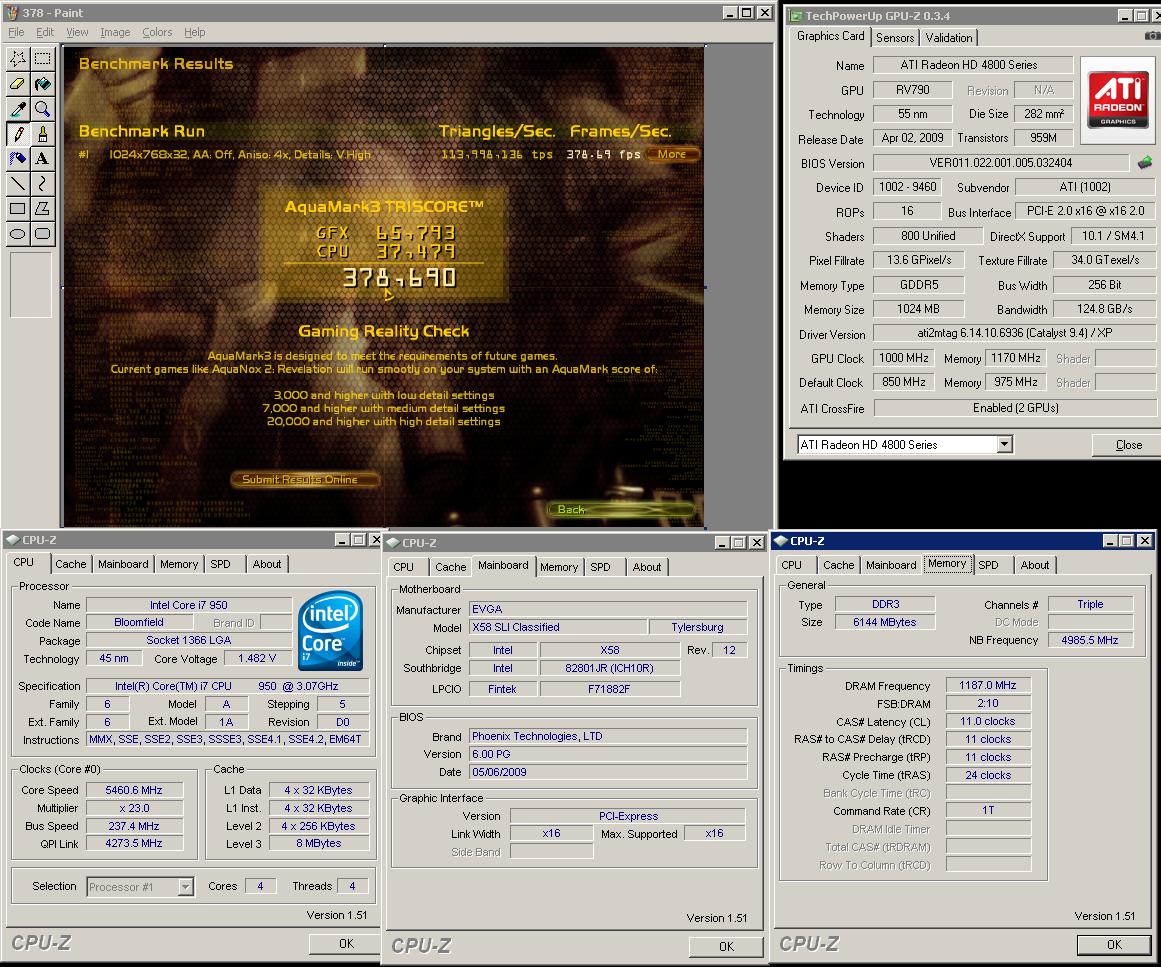Choose the Eraser tool in Paint

pos(18,84)
